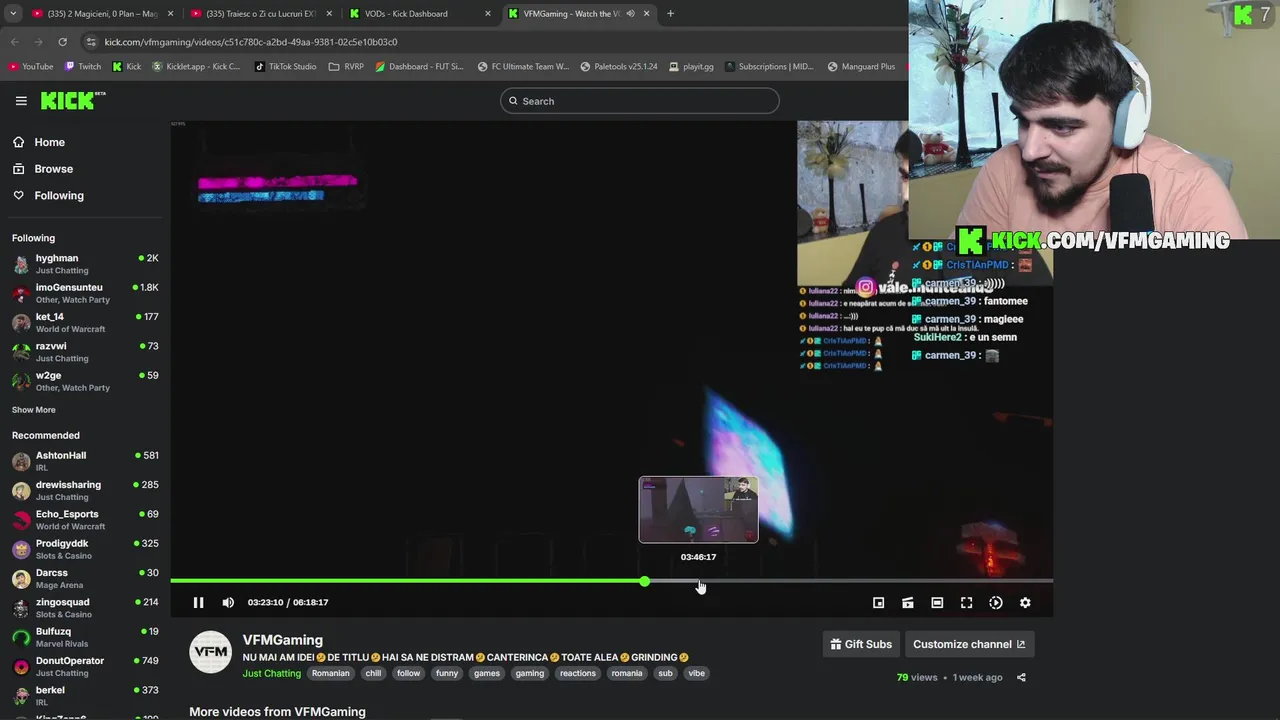Open a new browser tab
Image resolution: width=1280 pixels, height=720 pixels.
pos(670,14)
